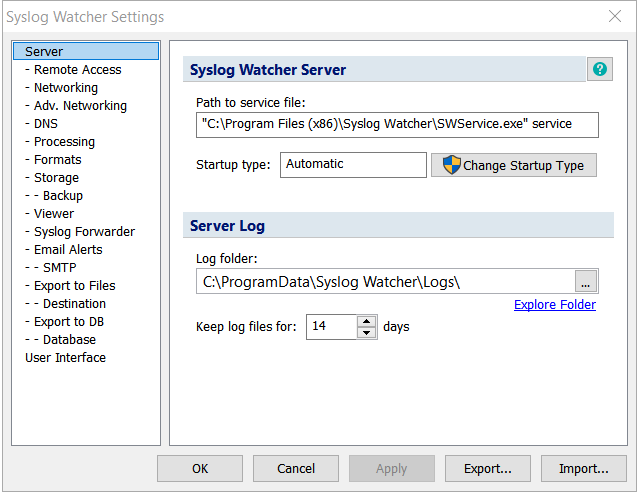Click the Apply button
The height and width of the screenshot is (494, 639).
(392, 469)
